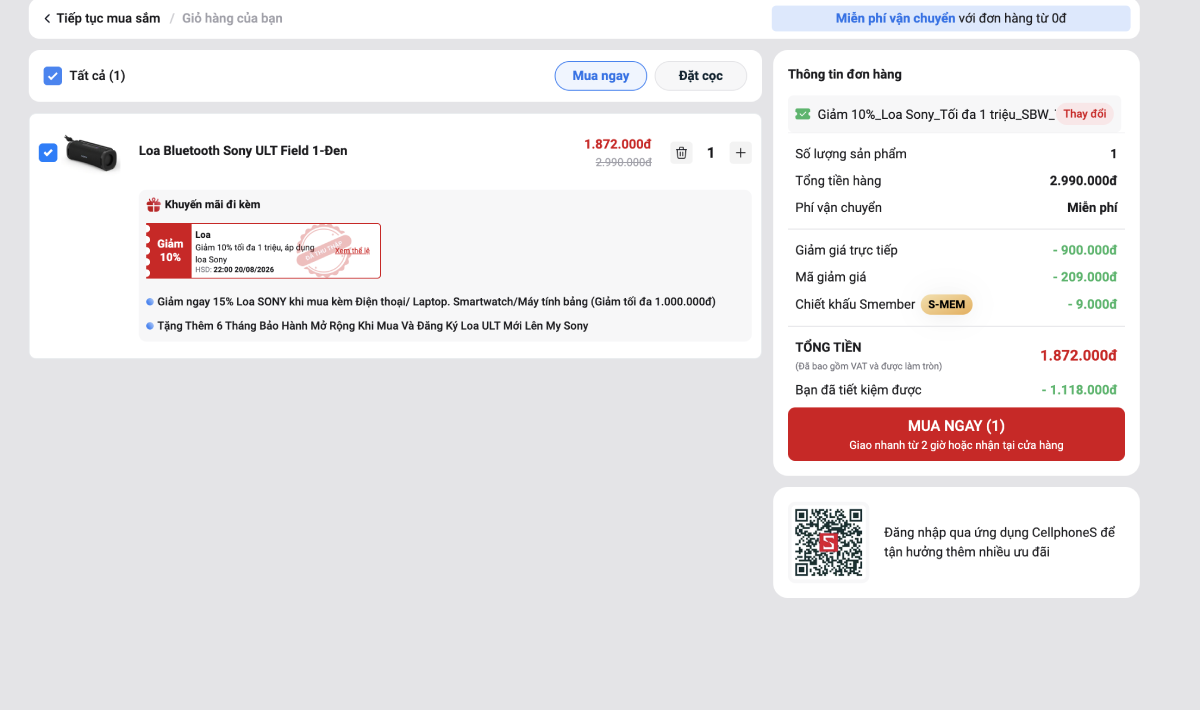Click the green voucher ticket icon
The height and width of the screenshot is (710, 1200).
point(803,114)
